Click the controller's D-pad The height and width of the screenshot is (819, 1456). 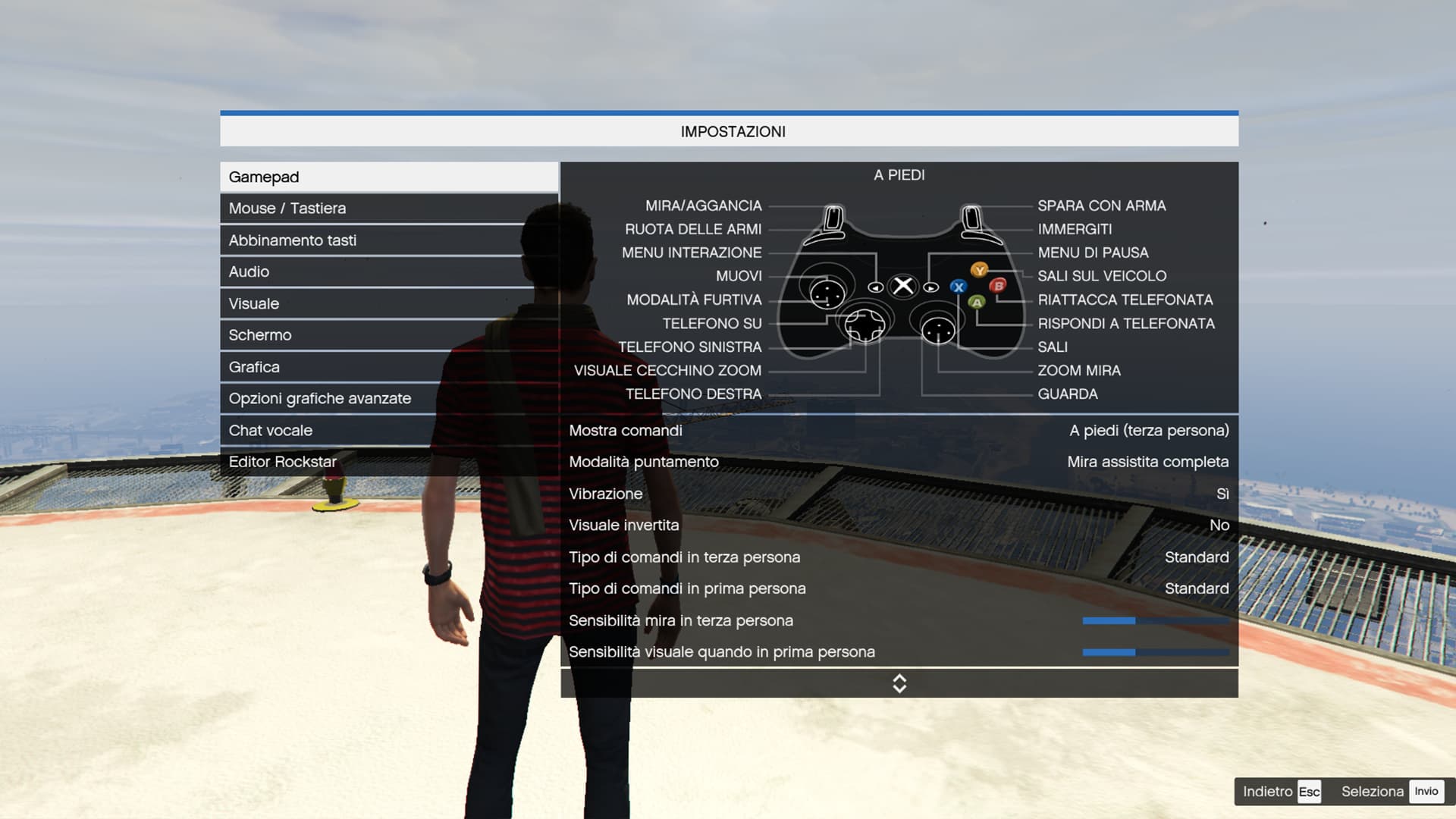point(864,327)
